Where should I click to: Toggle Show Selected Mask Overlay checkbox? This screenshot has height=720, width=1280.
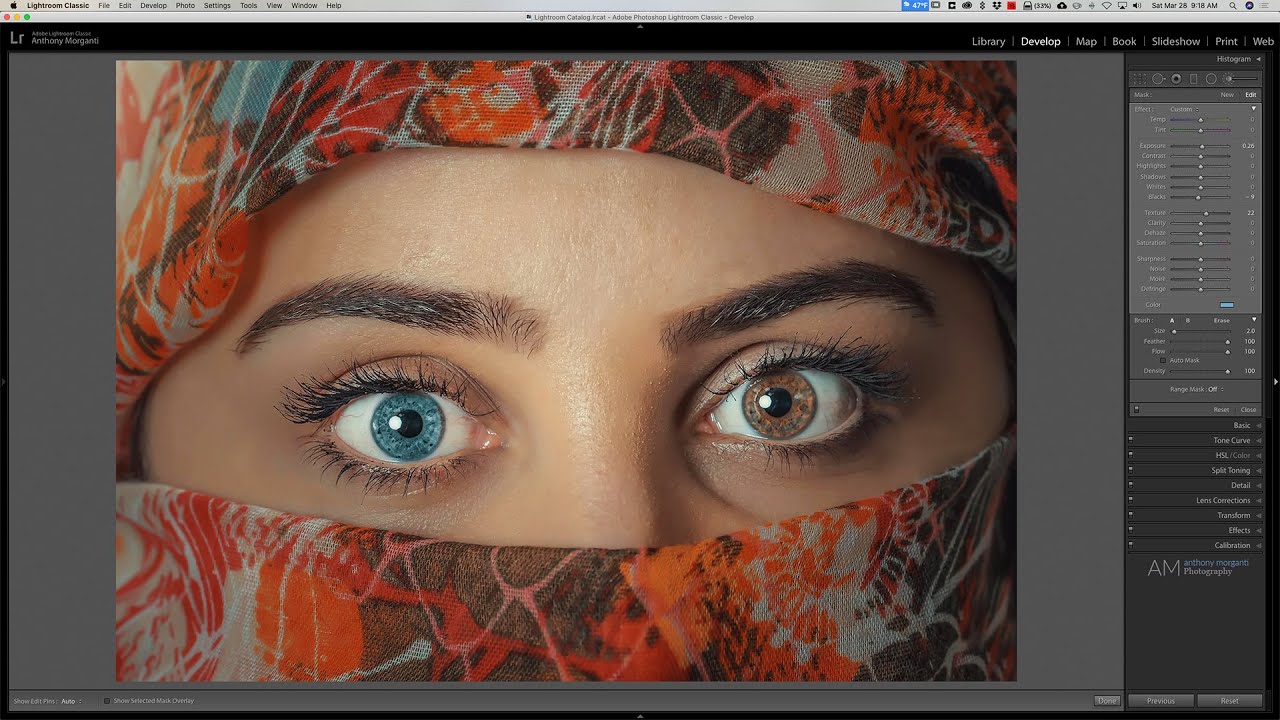pos(107,701)
